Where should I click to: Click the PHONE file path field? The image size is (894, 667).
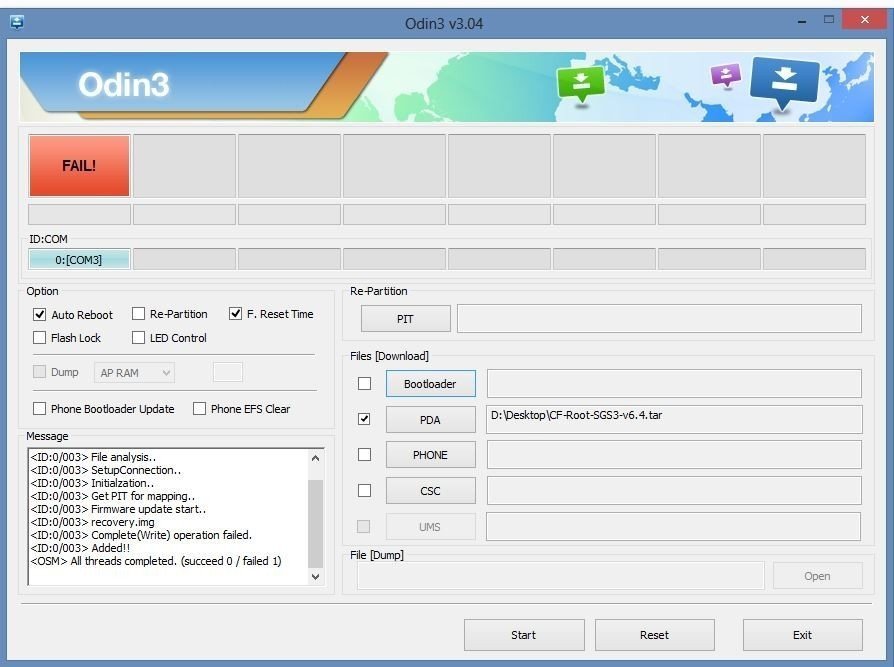[674, 454]
